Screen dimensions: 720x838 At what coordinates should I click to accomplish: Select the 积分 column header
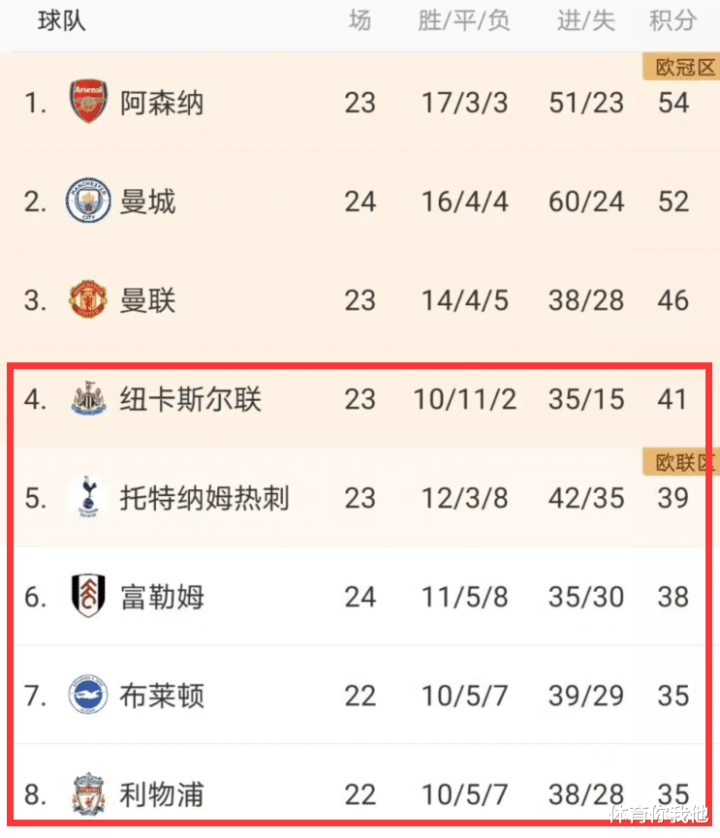tap(673, 21)
